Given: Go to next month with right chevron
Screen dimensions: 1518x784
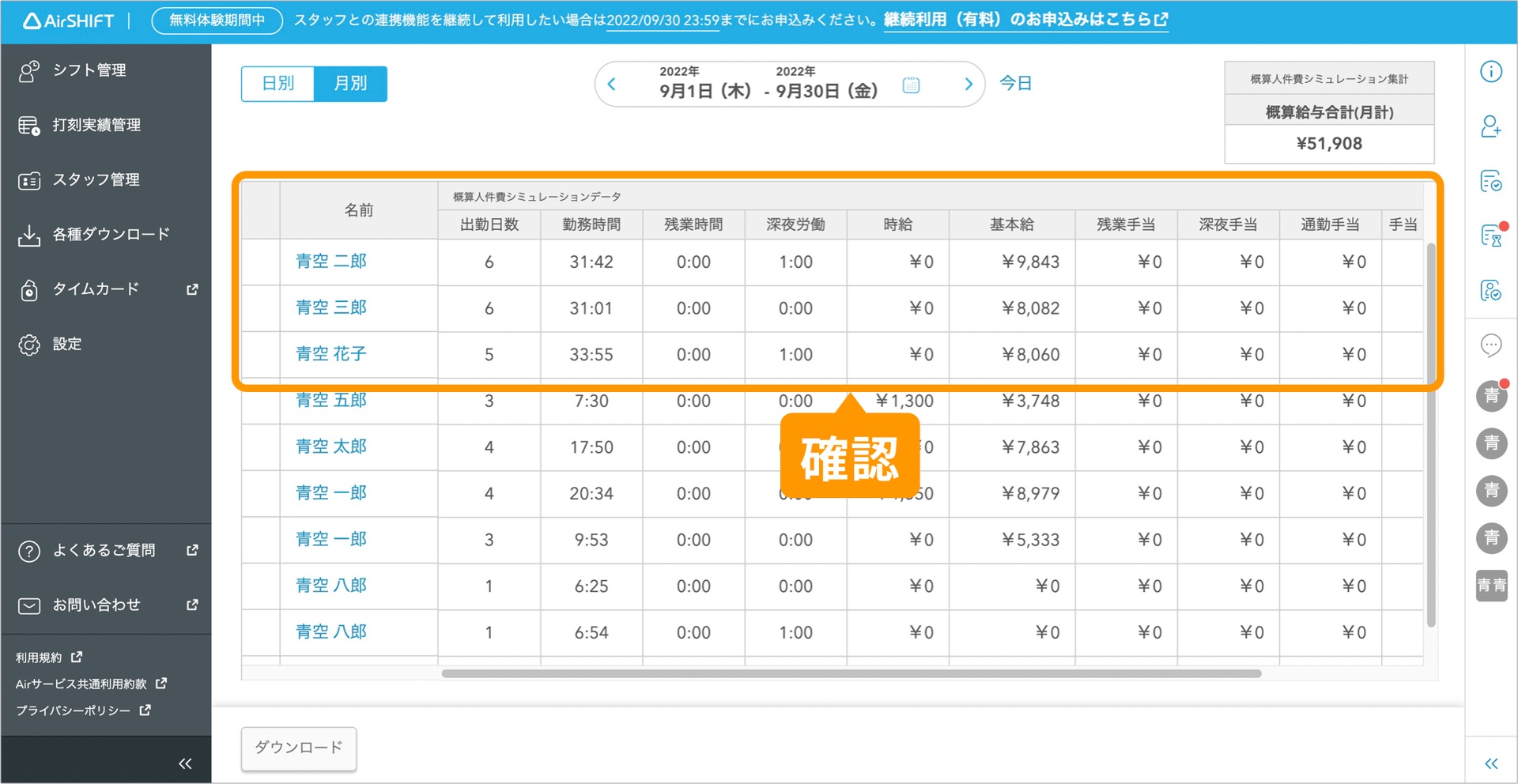Looking at the screenshot, I should [x=969, y=85].
